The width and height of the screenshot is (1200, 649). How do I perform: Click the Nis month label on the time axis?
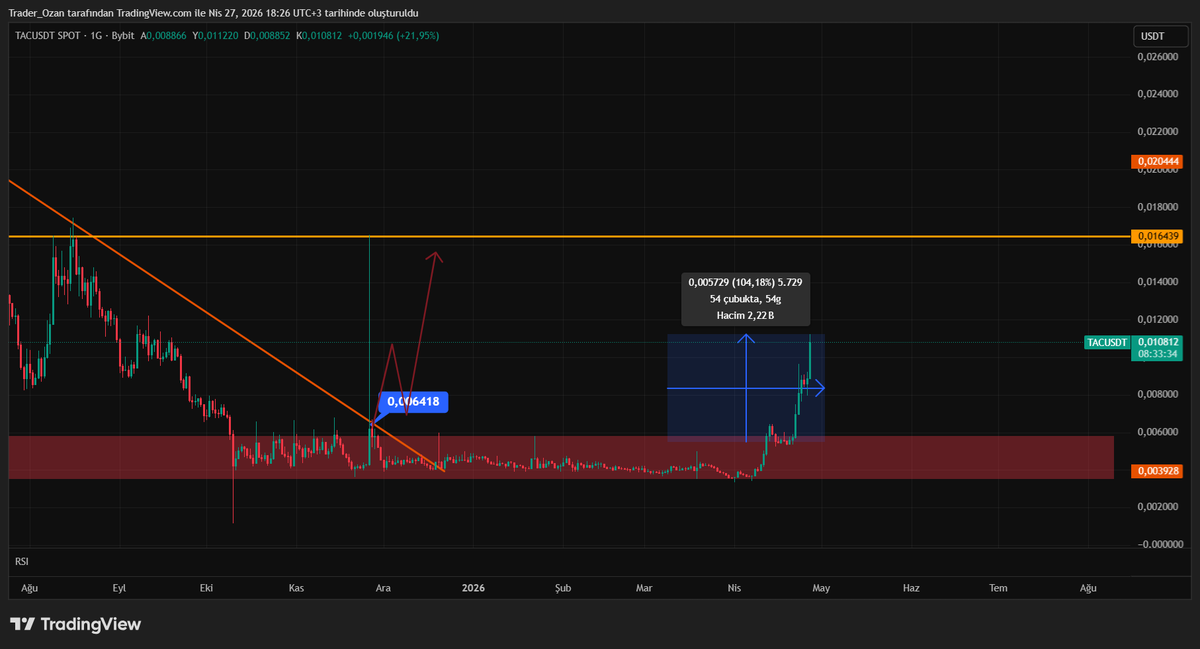point(733,588)
